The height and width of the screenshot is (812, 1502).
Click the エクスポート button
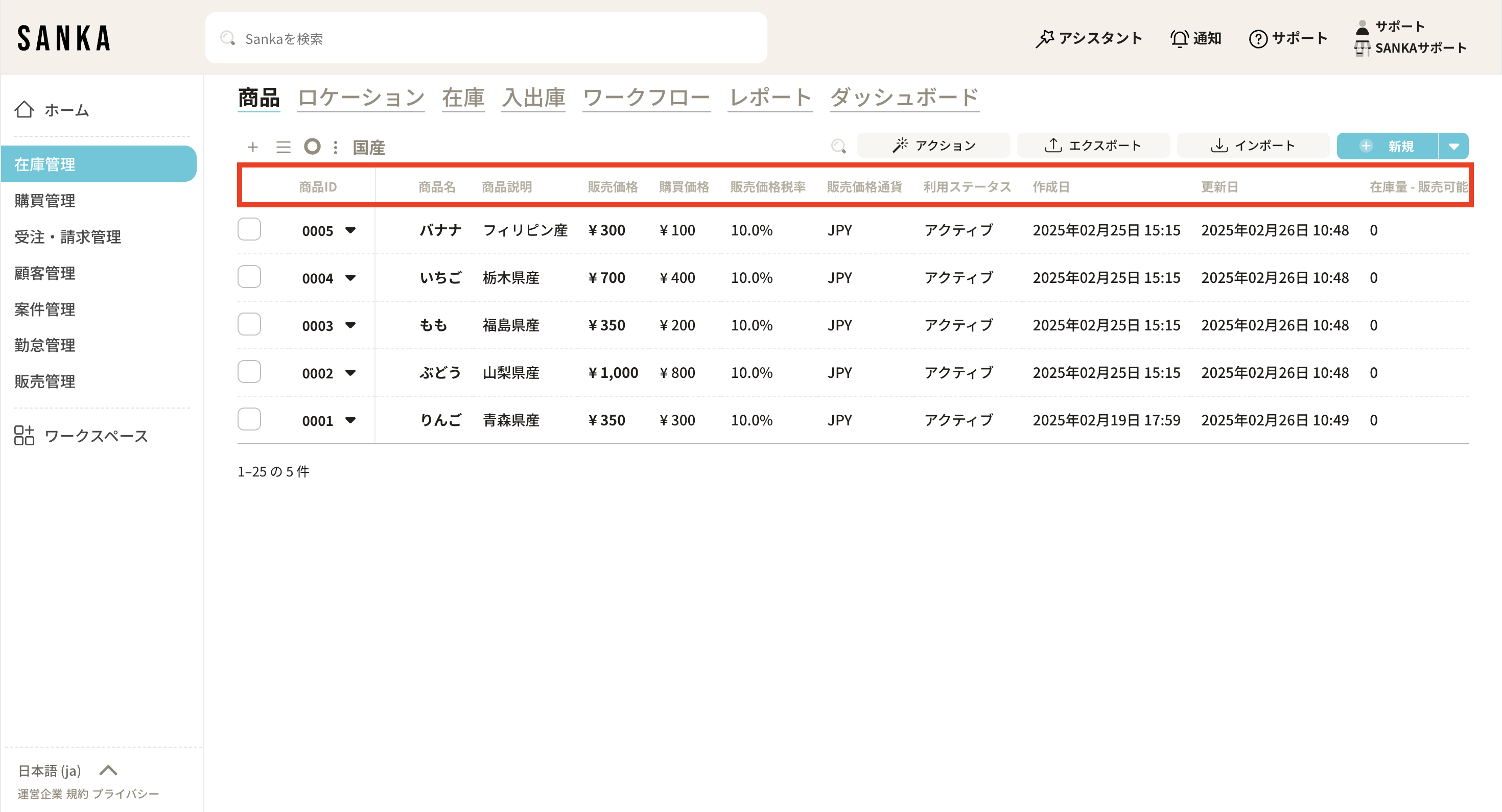click(x=1093, y=146)
